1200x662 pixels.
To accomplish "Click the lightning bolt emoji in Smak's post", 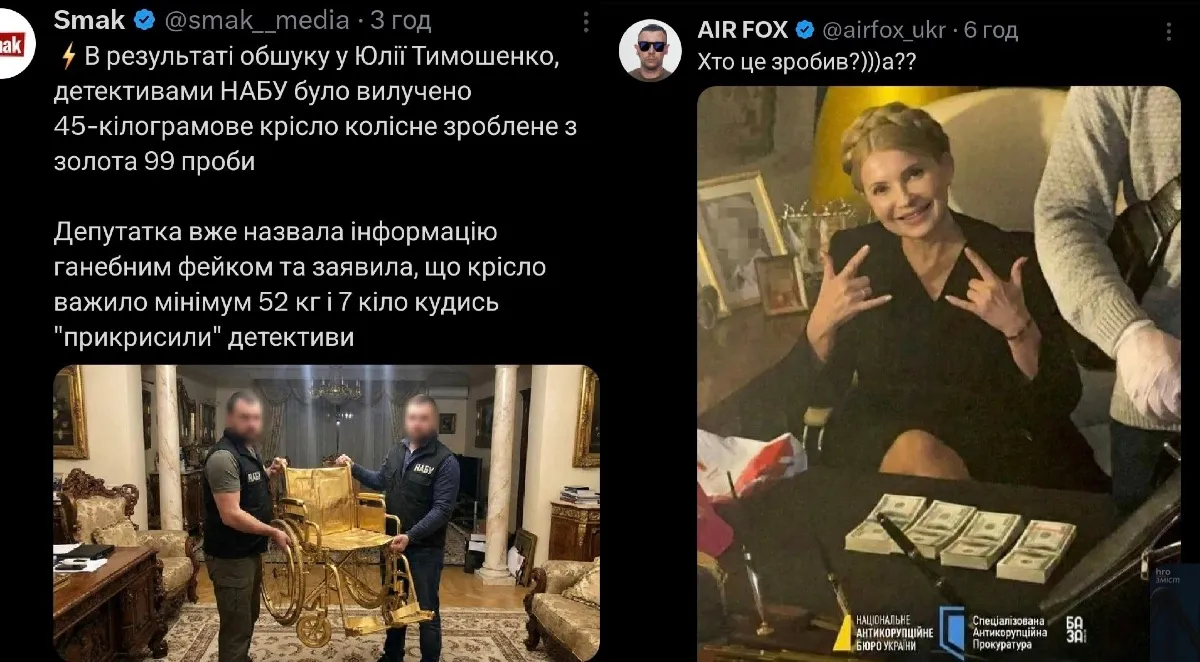I will point(68,58).
